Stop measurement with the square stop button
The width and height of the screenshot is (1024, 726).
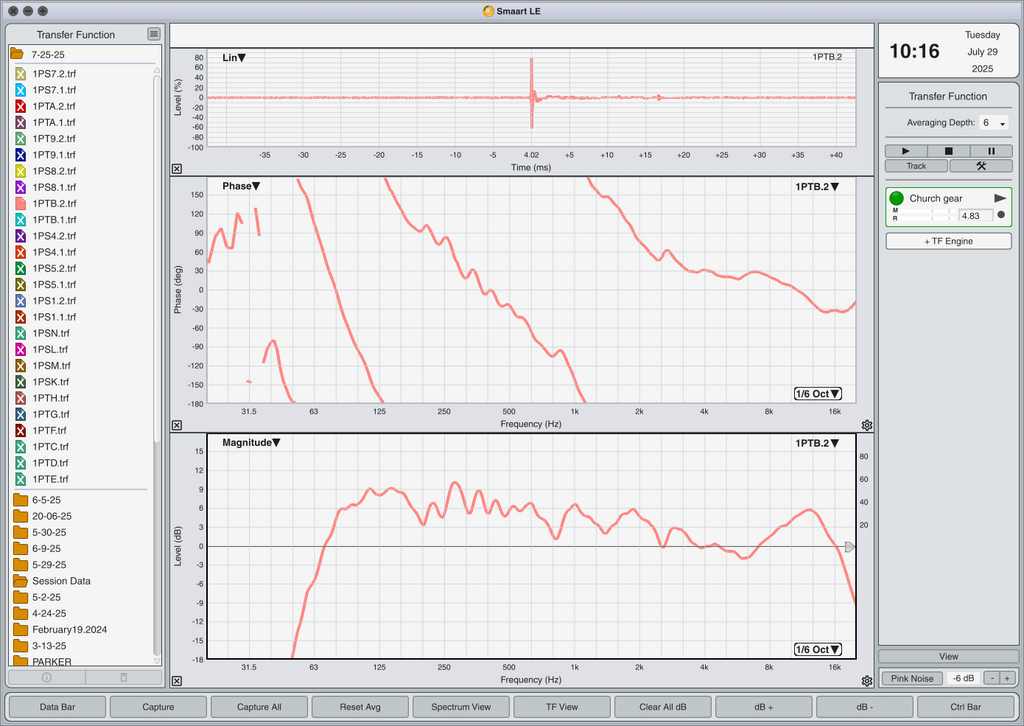click(x=948, y=151)
